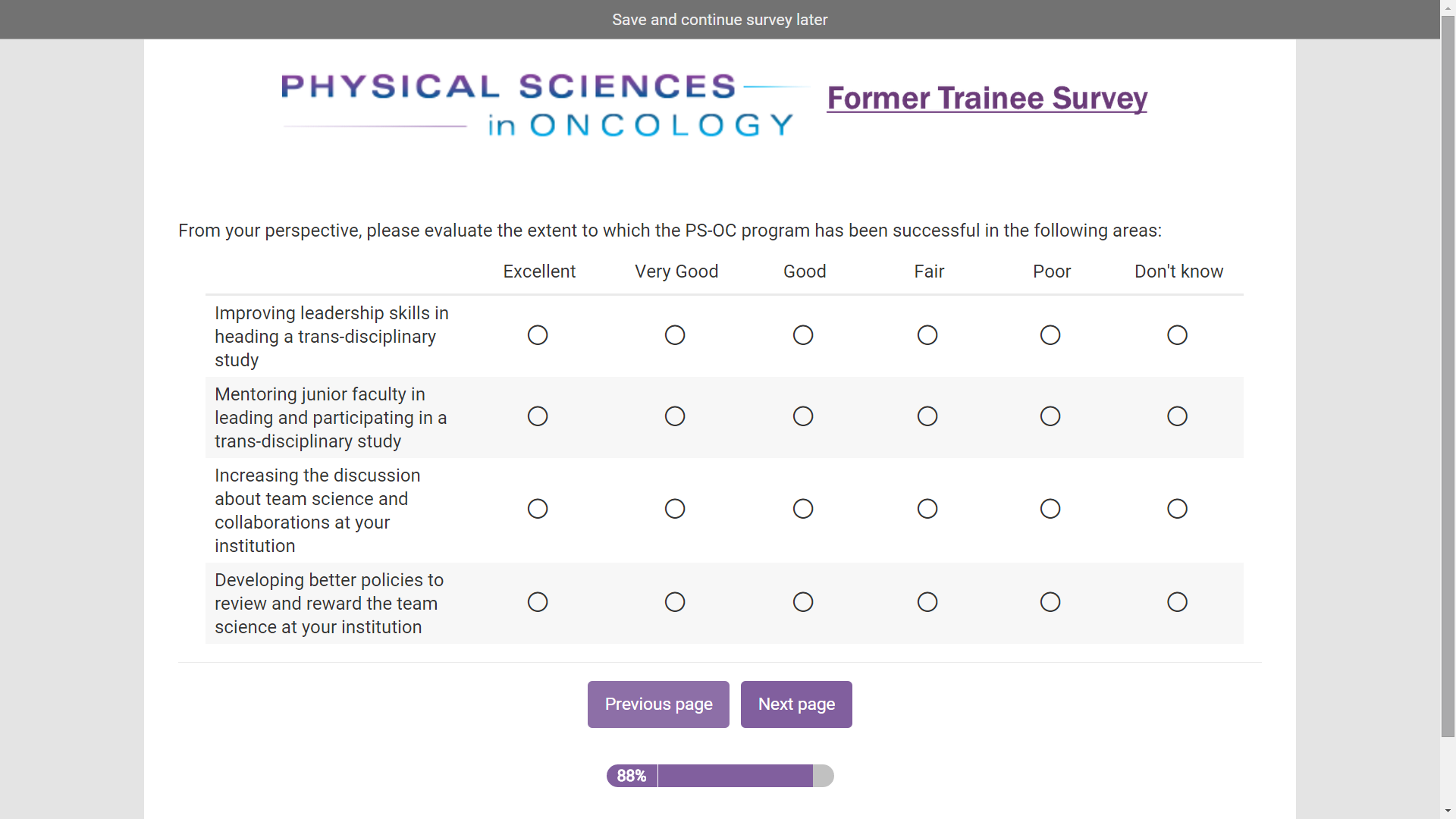Image resolution: width=1456 pixels, height=819 pixels.
Task: Rate developing better policies as Excellent
Action: point(538,602)
